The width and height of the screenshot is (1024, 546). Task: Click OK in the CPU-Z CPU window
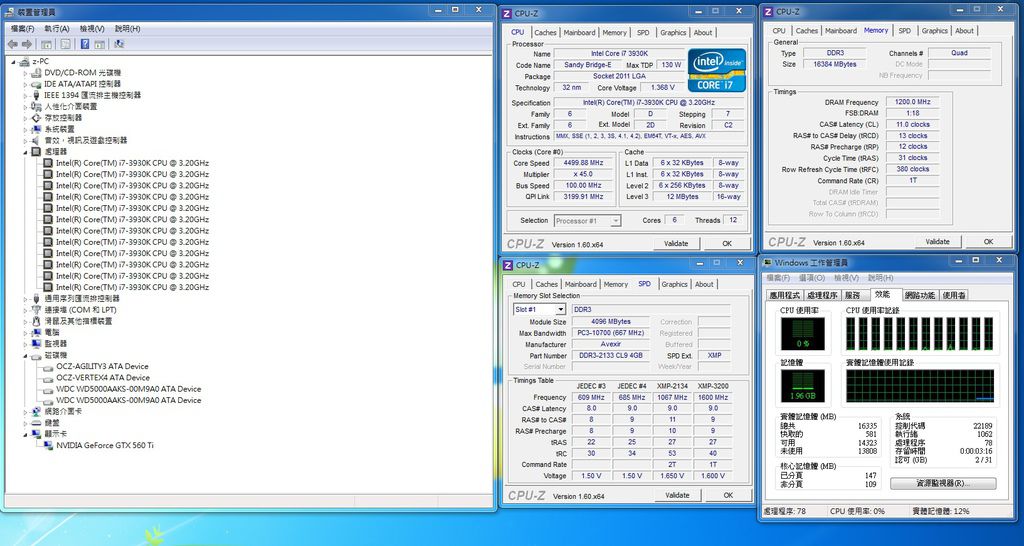727,244
